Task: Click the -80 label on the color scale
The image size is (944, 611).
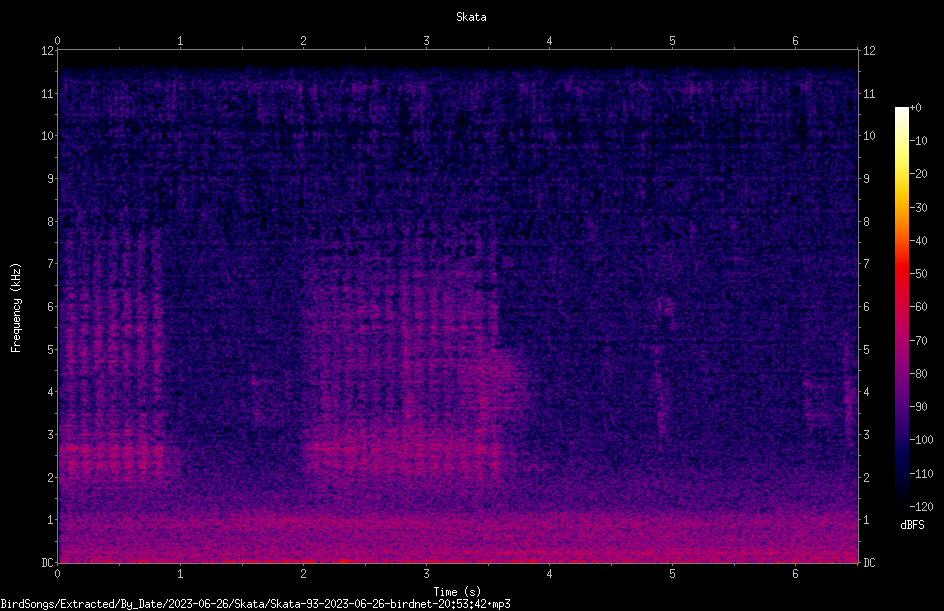Action: (919, 373)
